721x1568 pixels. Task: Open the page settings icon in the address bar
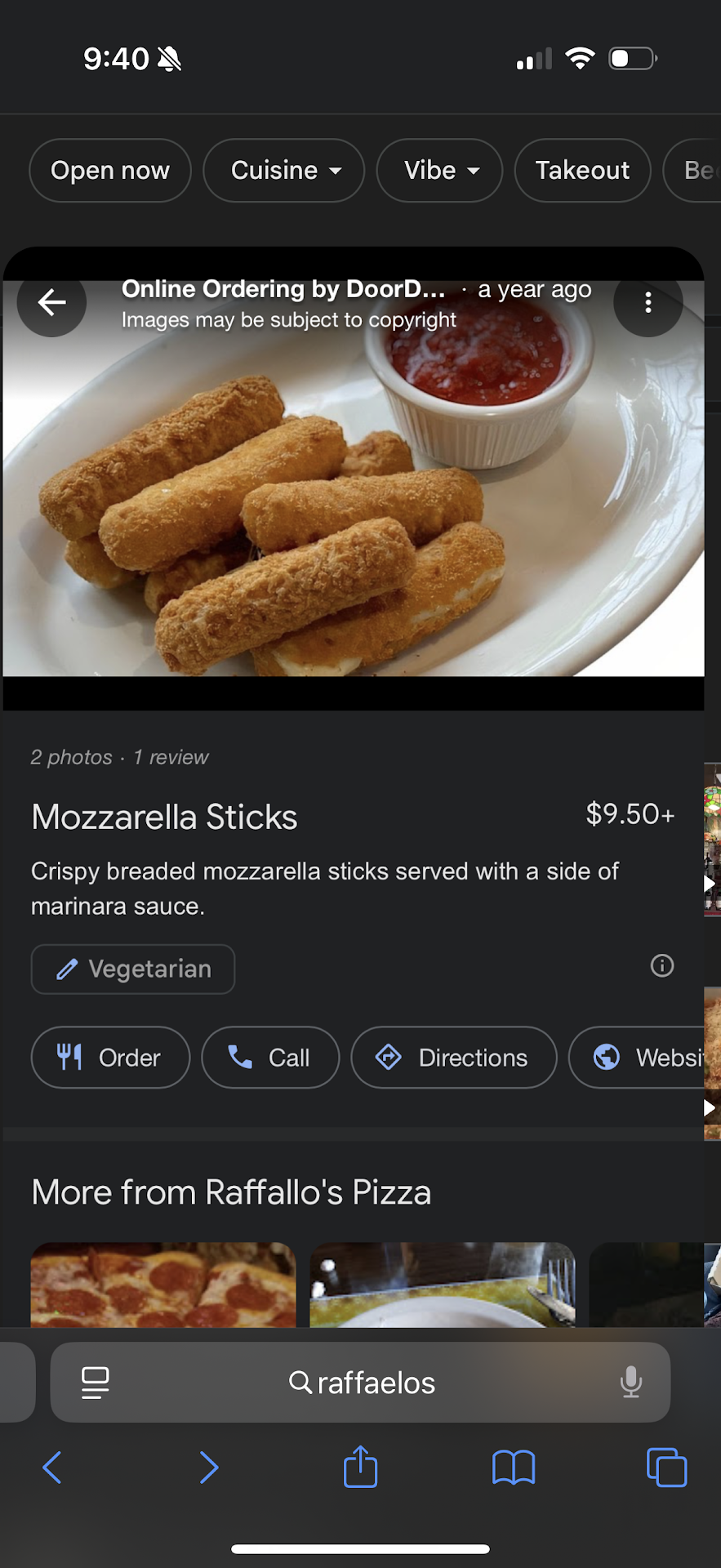pyautogui.click(x=96, y=1383)
